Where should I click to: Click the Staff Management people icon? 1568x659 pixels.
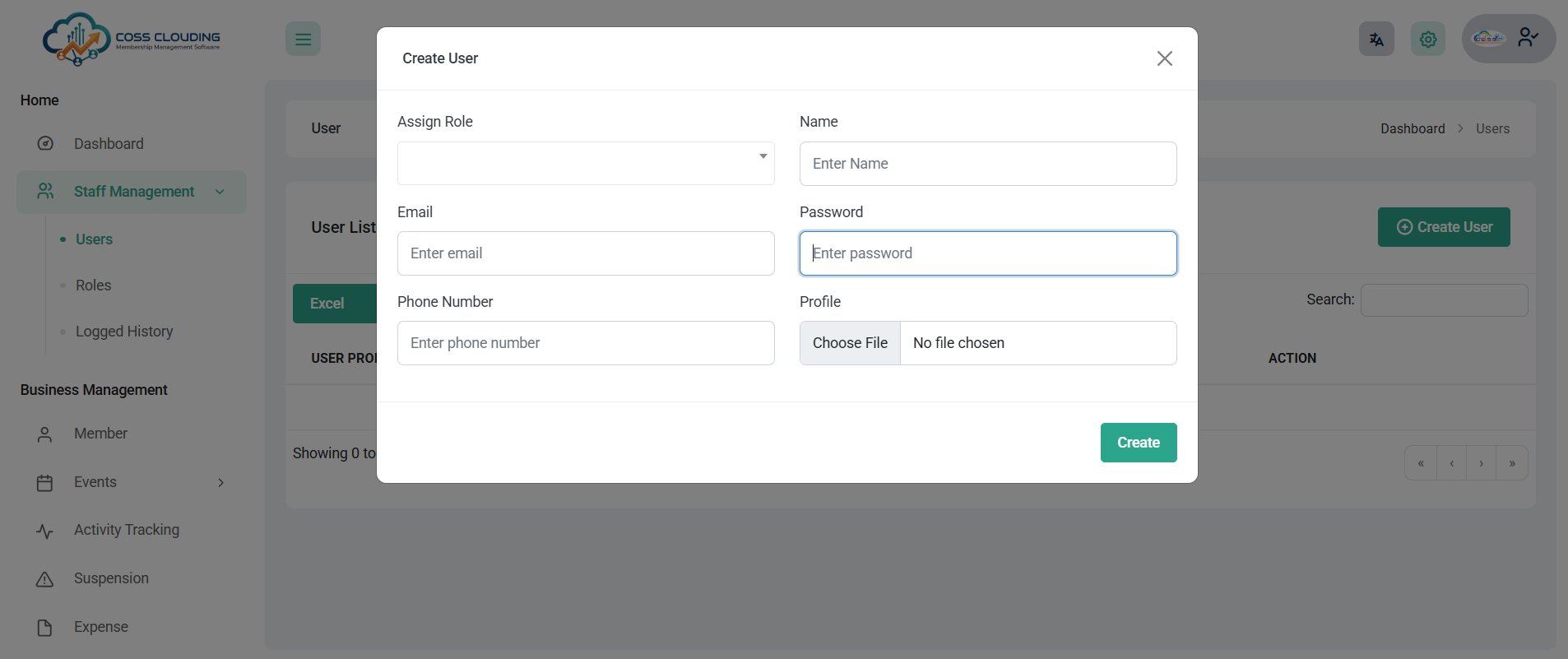[45, 191]
